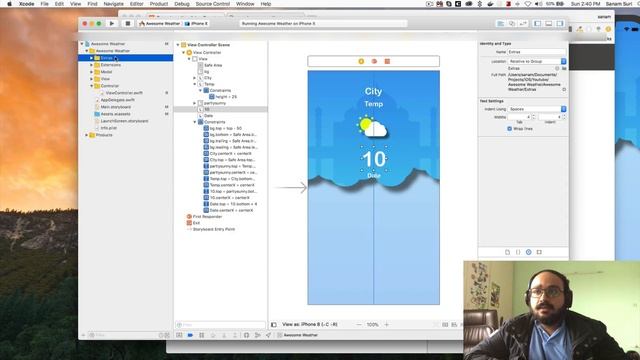This screenshot has width=640, height=360.
Task: Select the height = 25 constraint
Action: tap(226, 97)
